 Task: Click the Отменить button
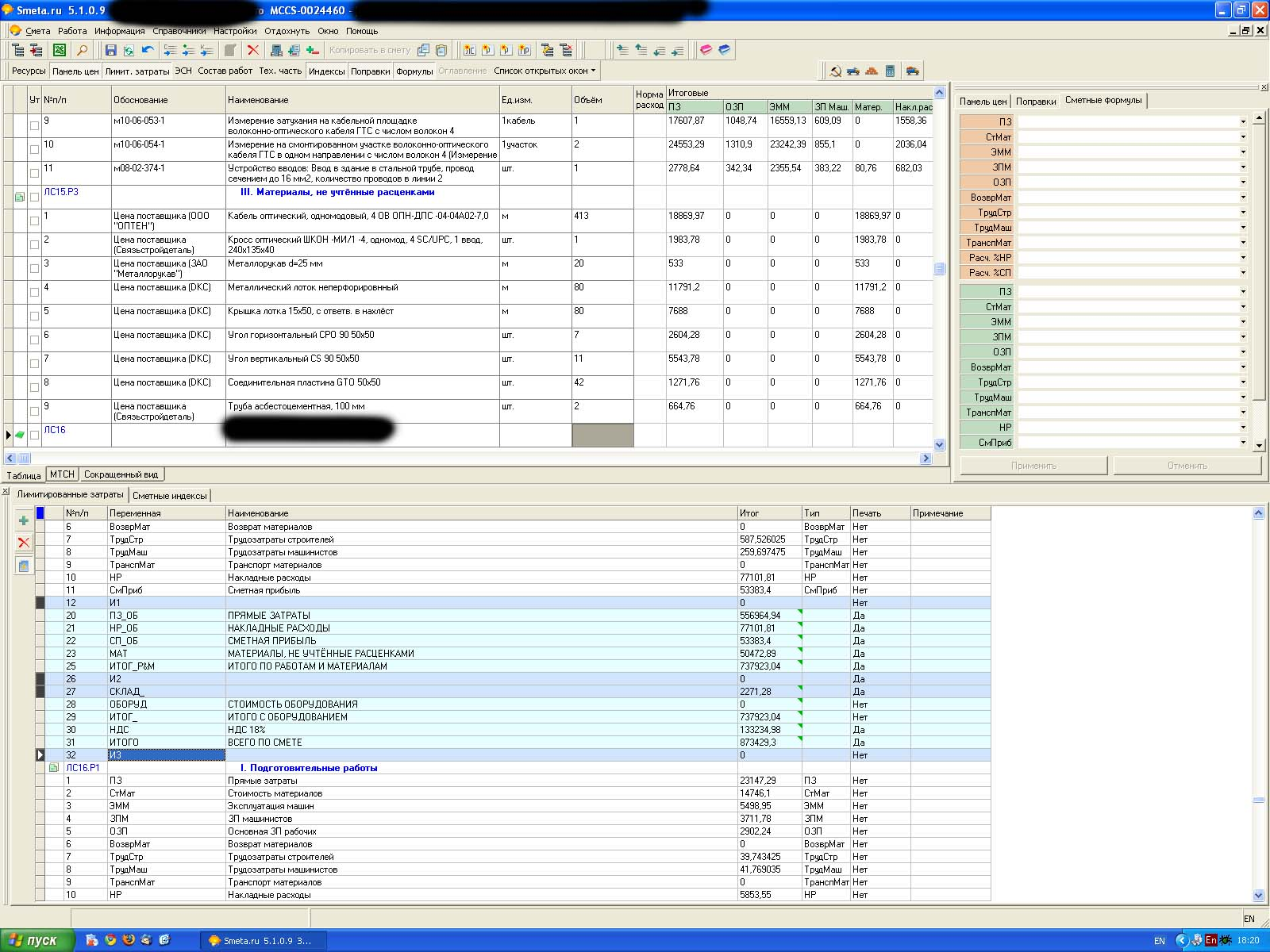point(1187,466)
